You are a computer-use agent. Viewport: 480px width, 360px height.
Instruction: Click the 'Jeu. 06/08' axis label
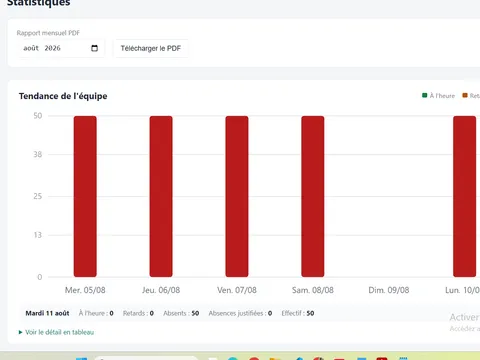161,290
